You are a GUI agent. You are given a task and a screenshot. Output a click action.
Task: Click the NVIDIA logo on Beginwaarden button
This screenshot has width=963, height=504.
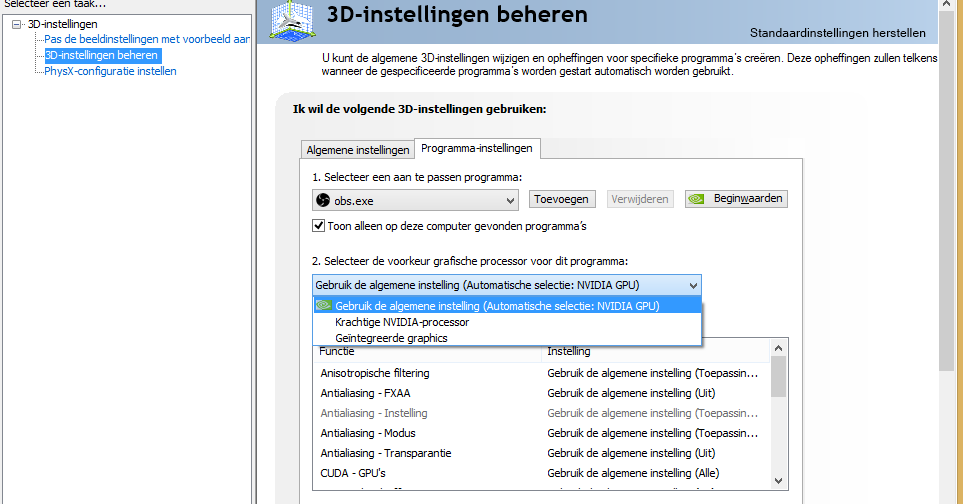click(x=696, y=199)
